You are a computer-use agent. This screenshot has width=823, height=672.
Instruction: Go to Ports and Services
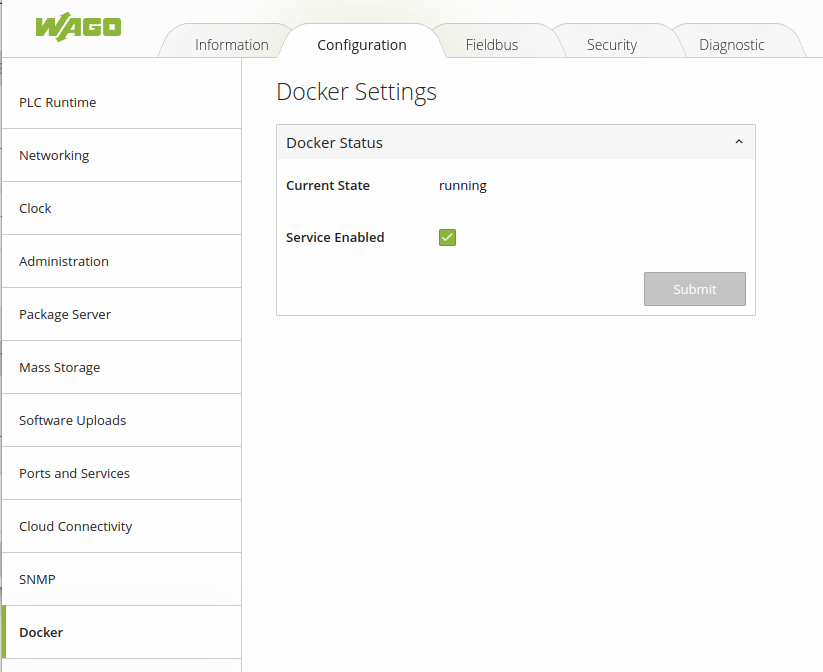click(x=74, y=474)
